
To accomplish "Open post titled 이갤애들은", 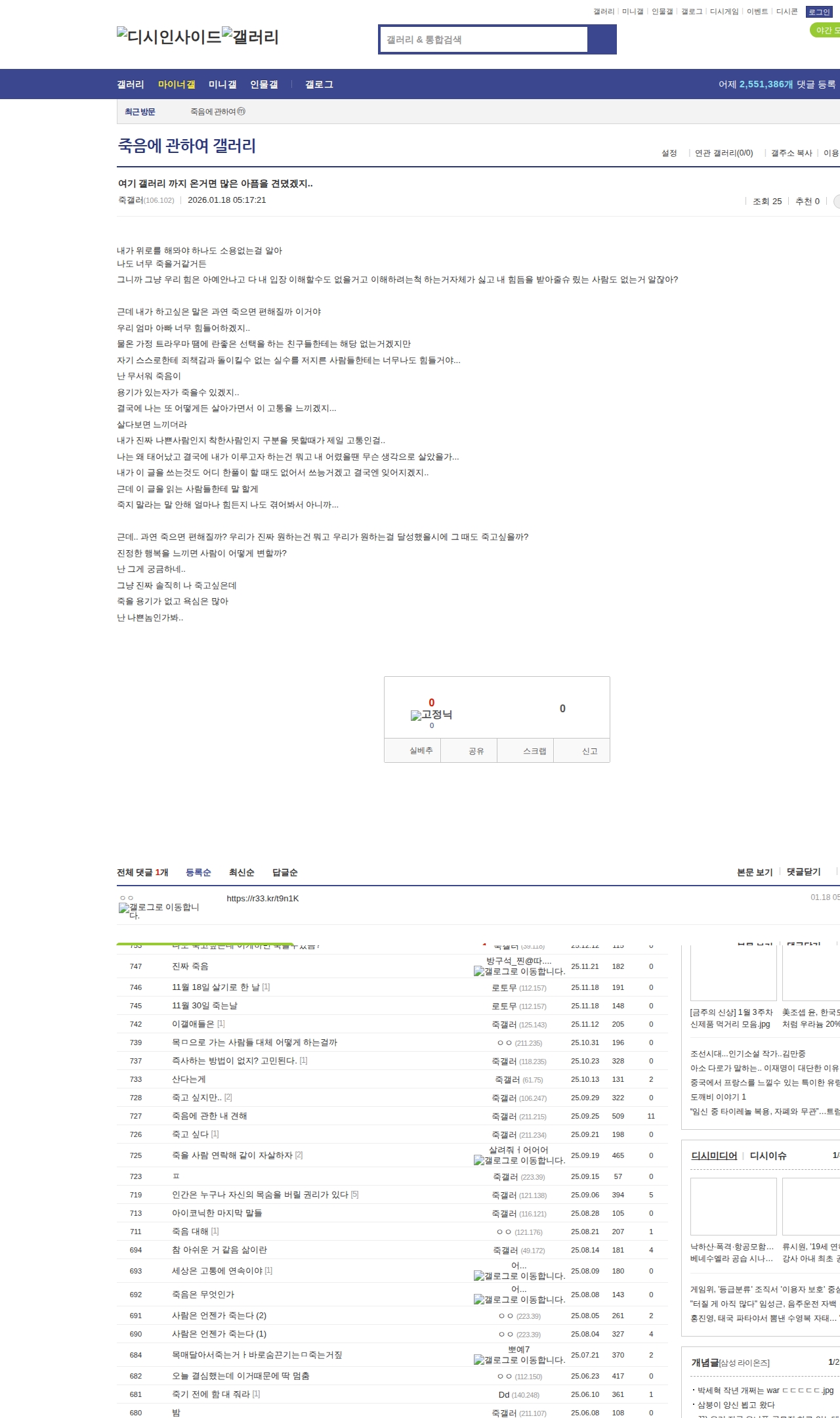I will coord(193,1024).
